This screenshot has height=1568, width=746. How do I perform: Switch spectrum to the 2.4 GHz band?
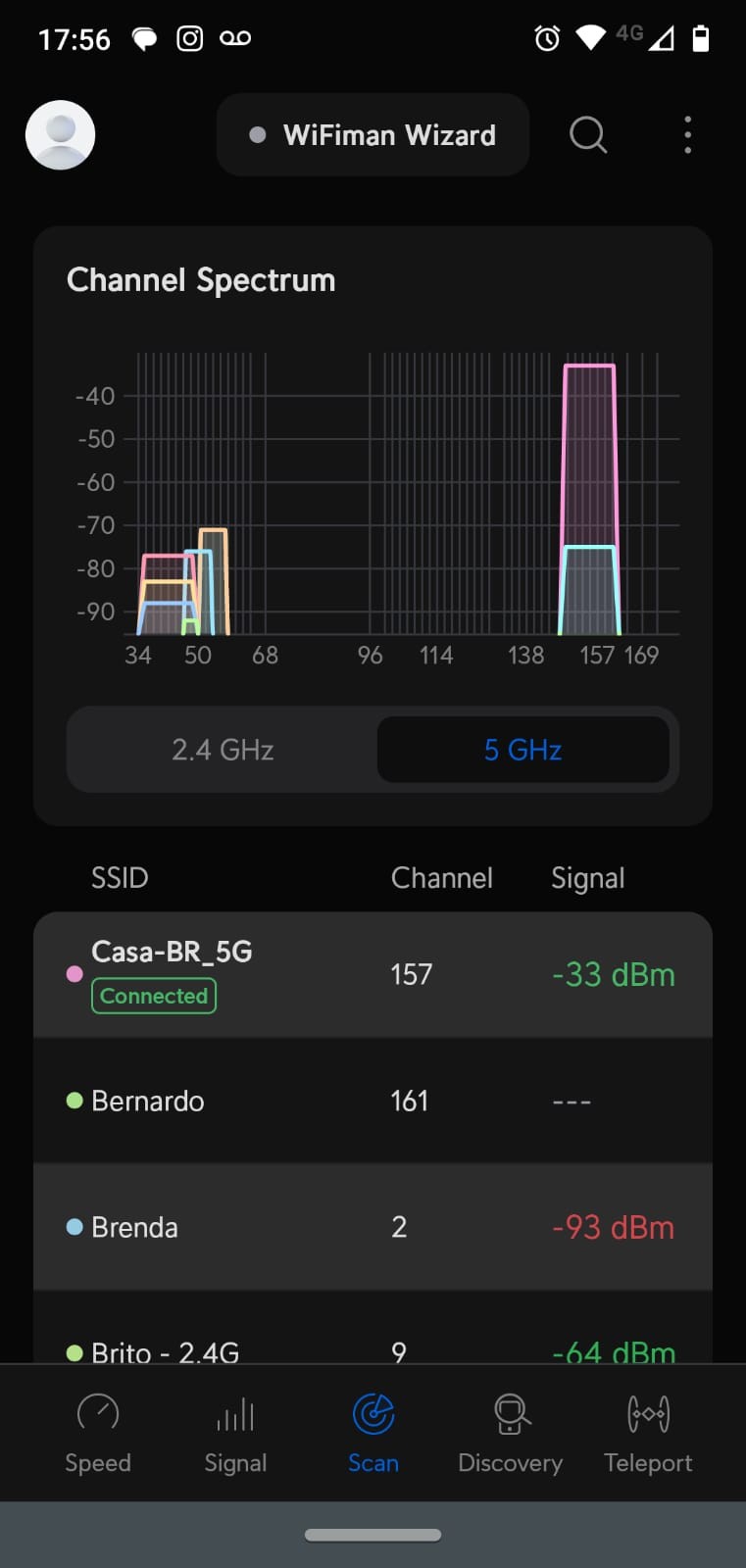point(223,750)
